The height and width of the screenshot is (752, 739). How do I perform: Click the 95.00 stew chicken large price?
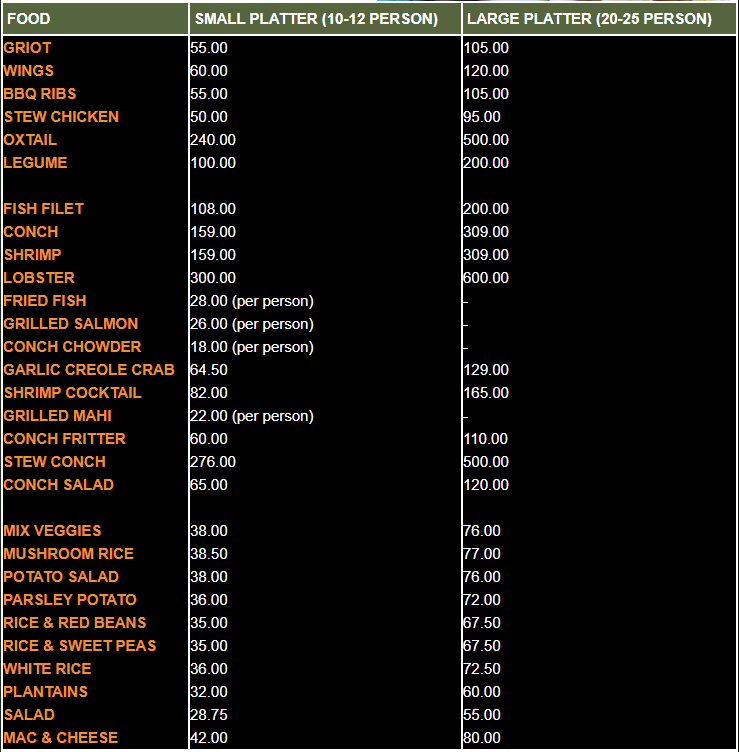pyautogui.click(x=481, y=117)
